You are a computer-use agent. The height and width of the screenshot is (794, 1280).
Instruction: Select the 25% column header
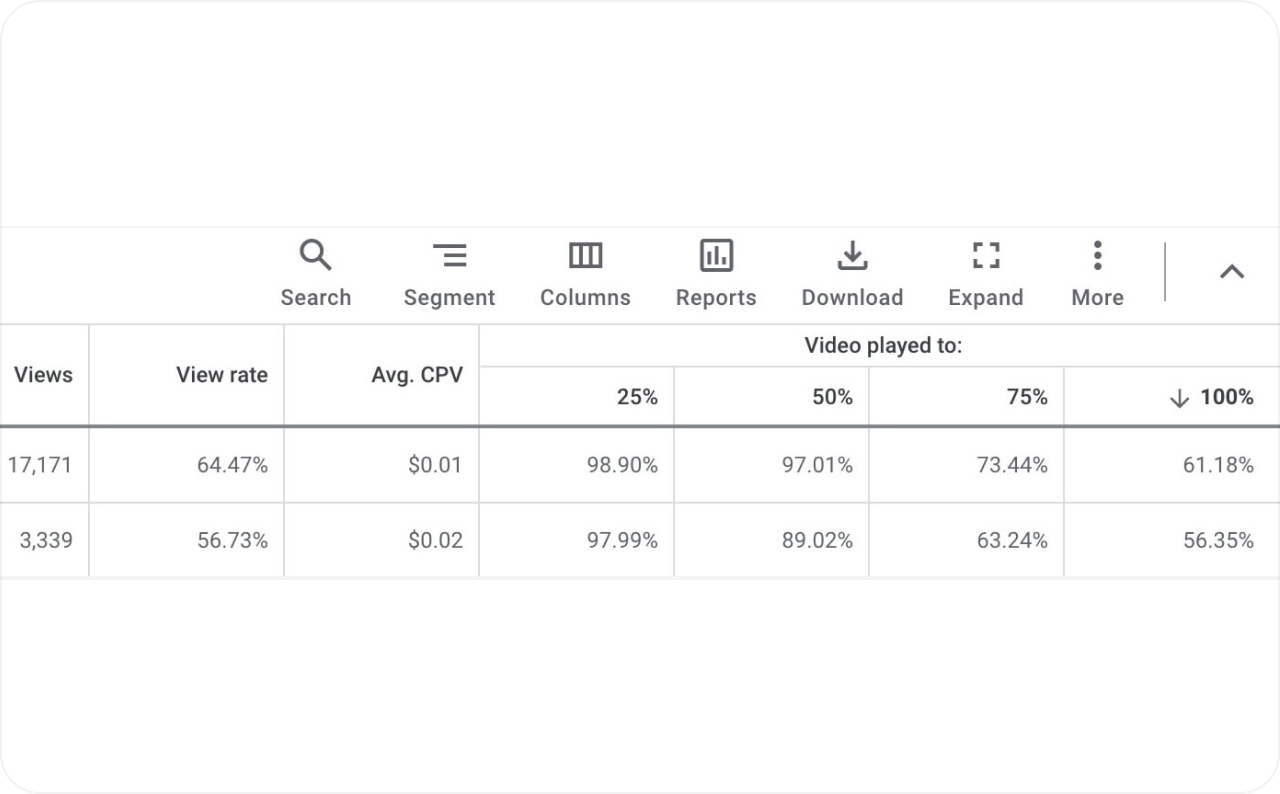coord(637,397)
